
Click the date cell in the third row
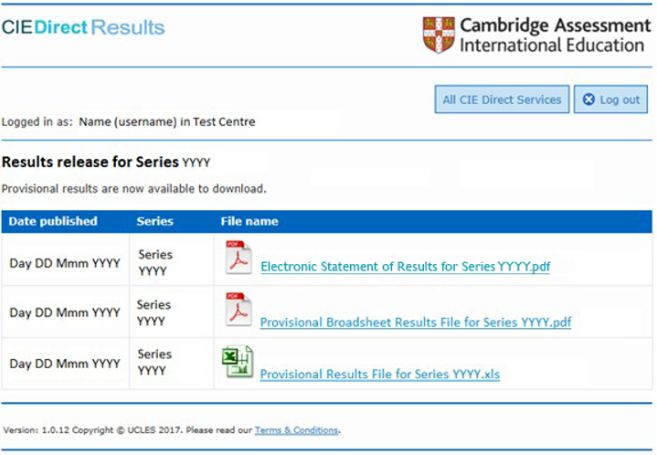(x=65, y=363)
